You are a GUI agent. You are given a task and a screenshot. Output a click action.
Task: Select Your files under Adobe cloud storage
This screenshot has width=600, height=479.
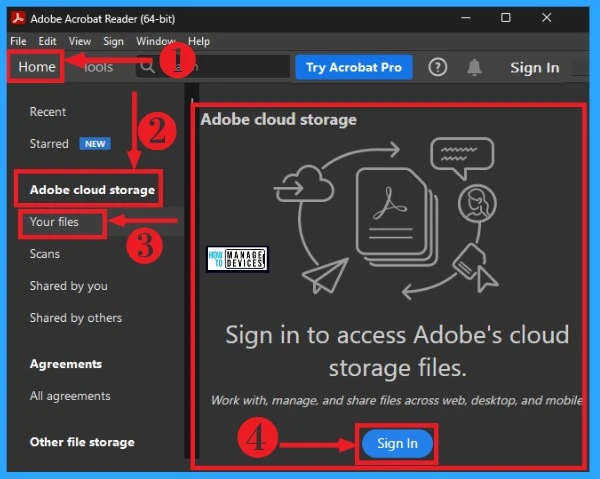pyautogui.click(x=54, y=222)
